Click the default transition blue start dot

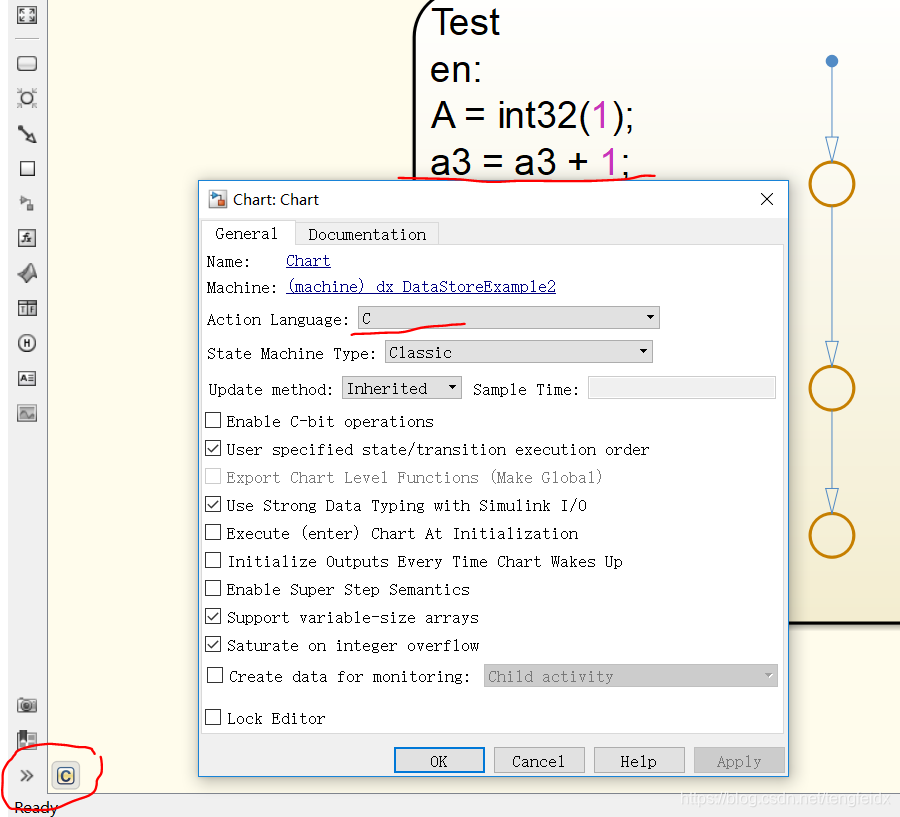832,61
